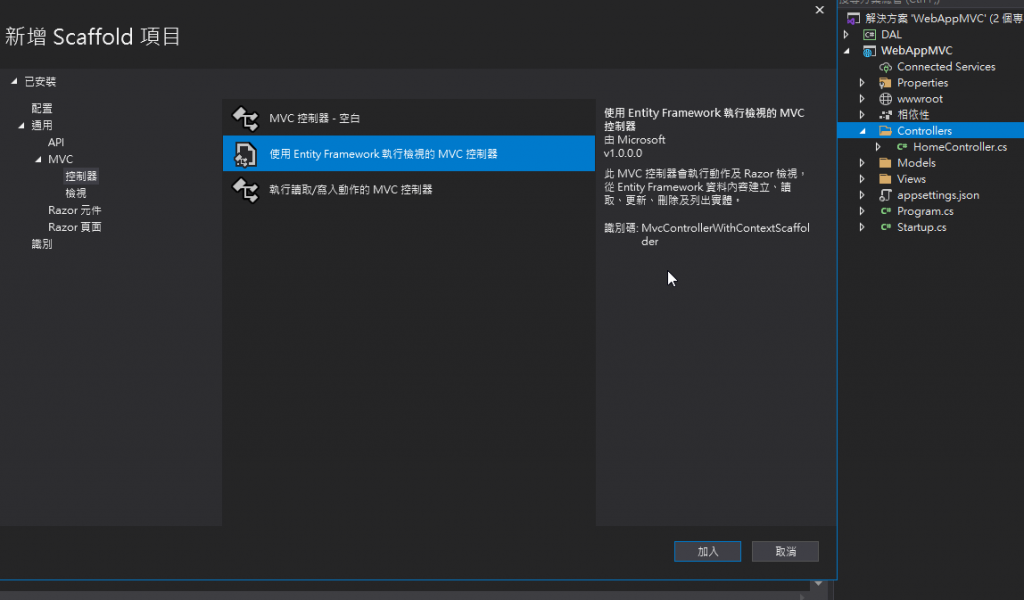Select 執行讀取/寫入動作的 MVC 控制器 template
The image size is (1024, 600).
coord(409,189)
